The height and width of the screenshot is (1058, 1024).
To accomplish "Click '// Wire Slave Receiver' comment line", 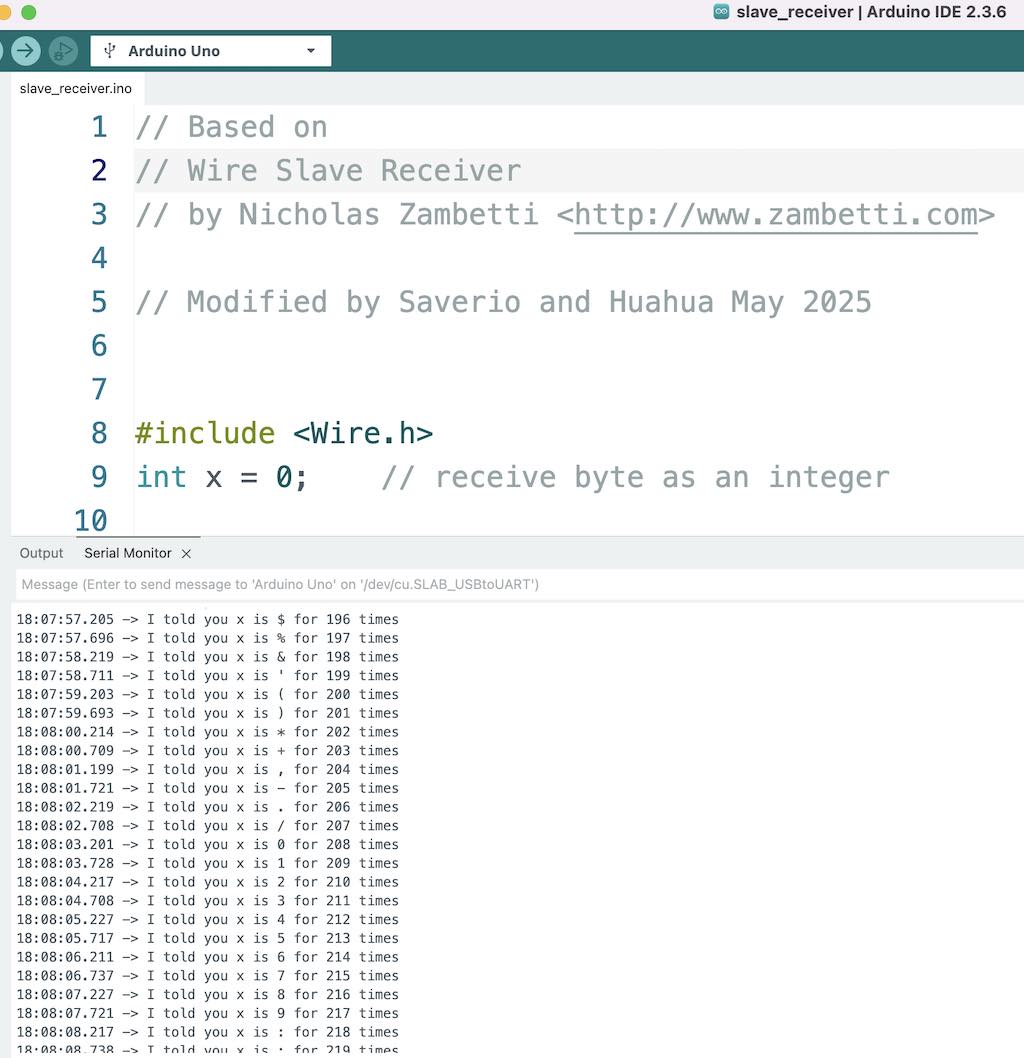I will [x=328, y=171].
